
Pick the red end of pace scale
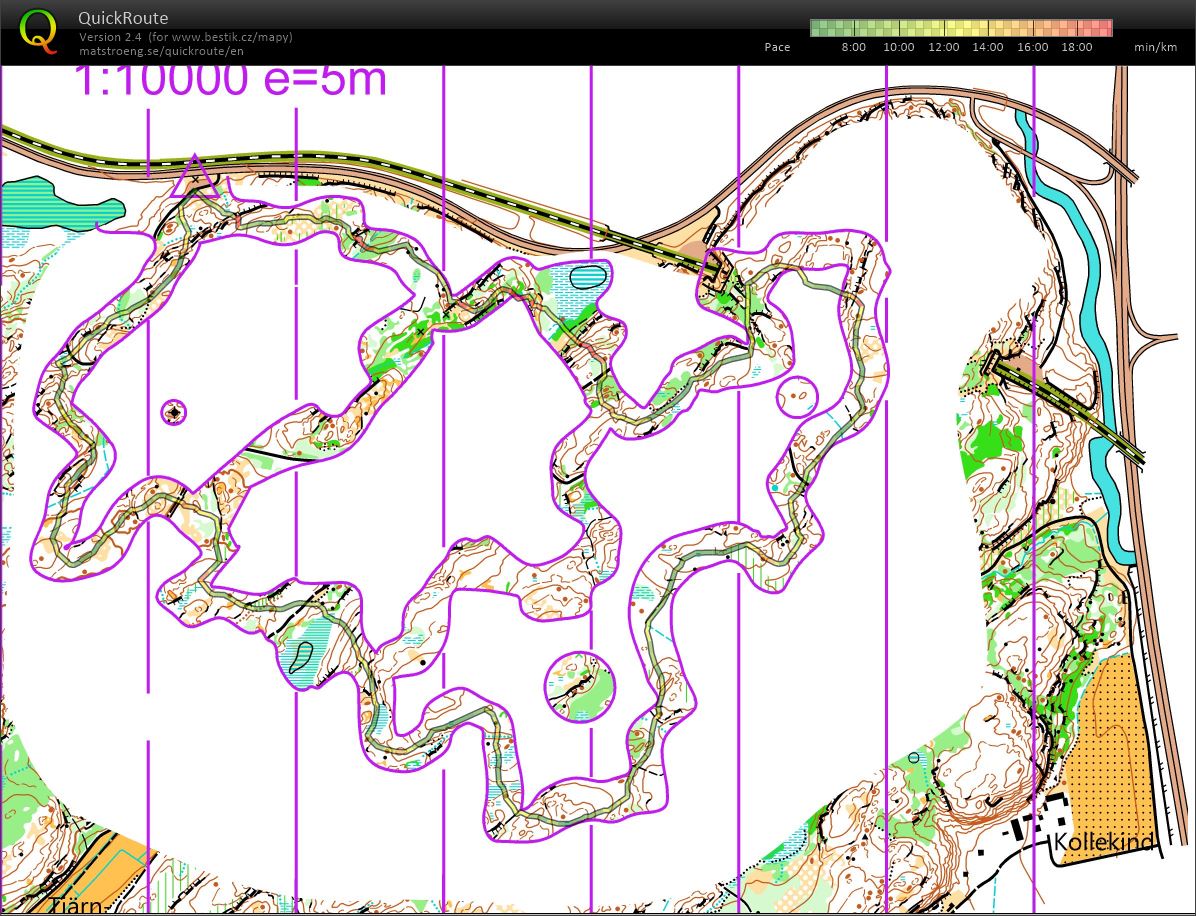tap(1103, 27)
